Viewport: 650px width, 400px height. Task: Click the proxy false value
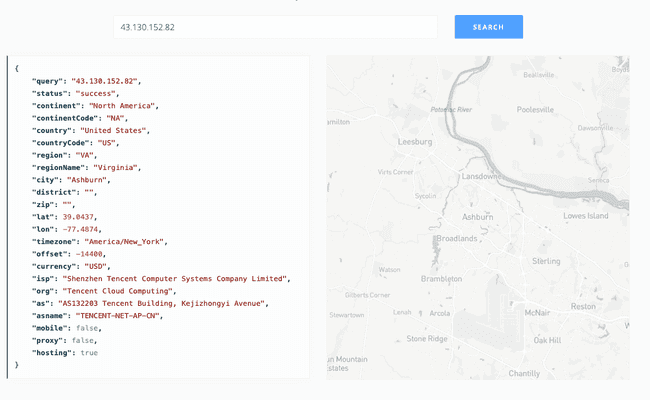click(82, 340)
